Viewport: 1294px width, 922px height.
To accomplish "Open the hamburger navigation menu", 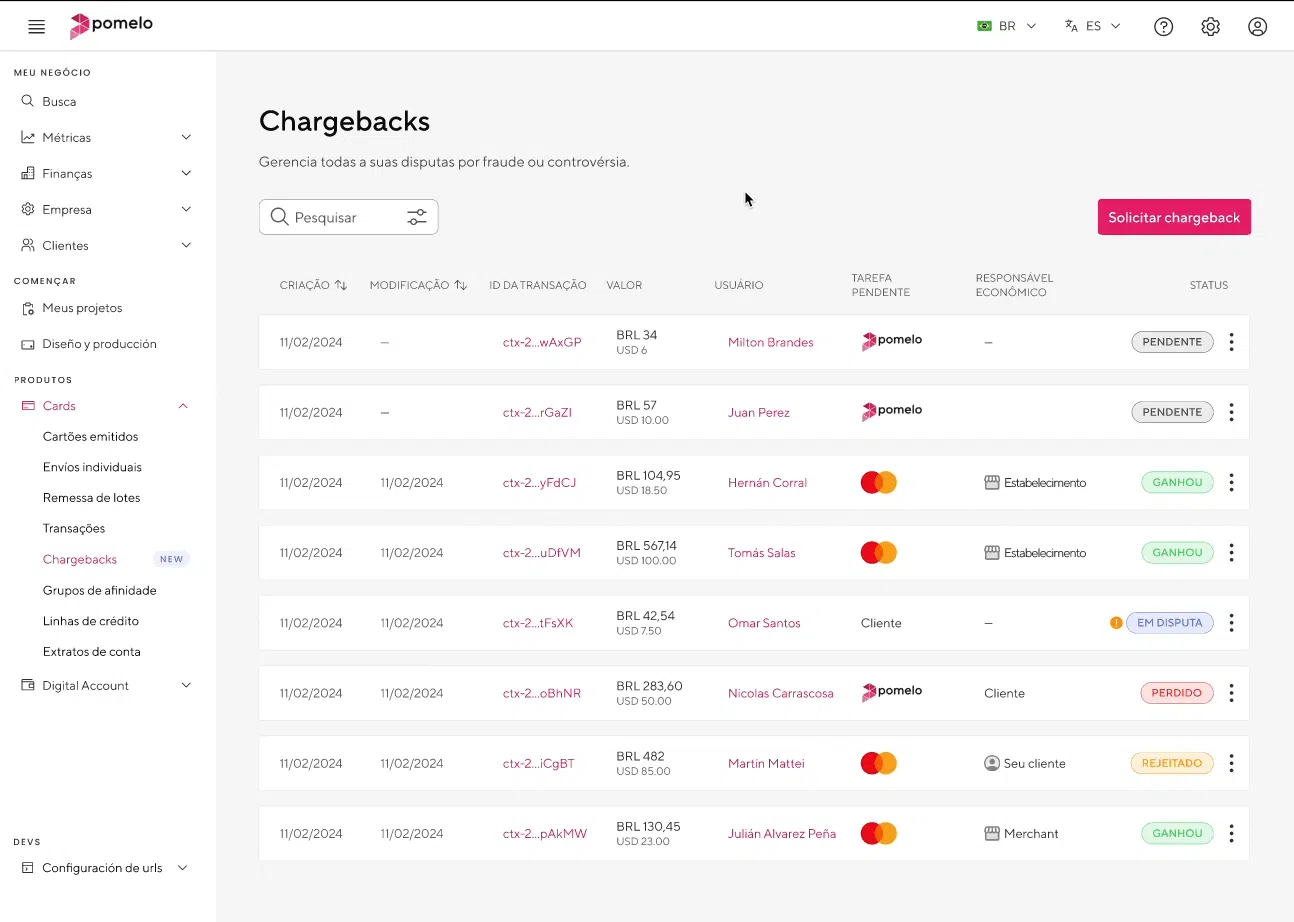I will 36,26.
